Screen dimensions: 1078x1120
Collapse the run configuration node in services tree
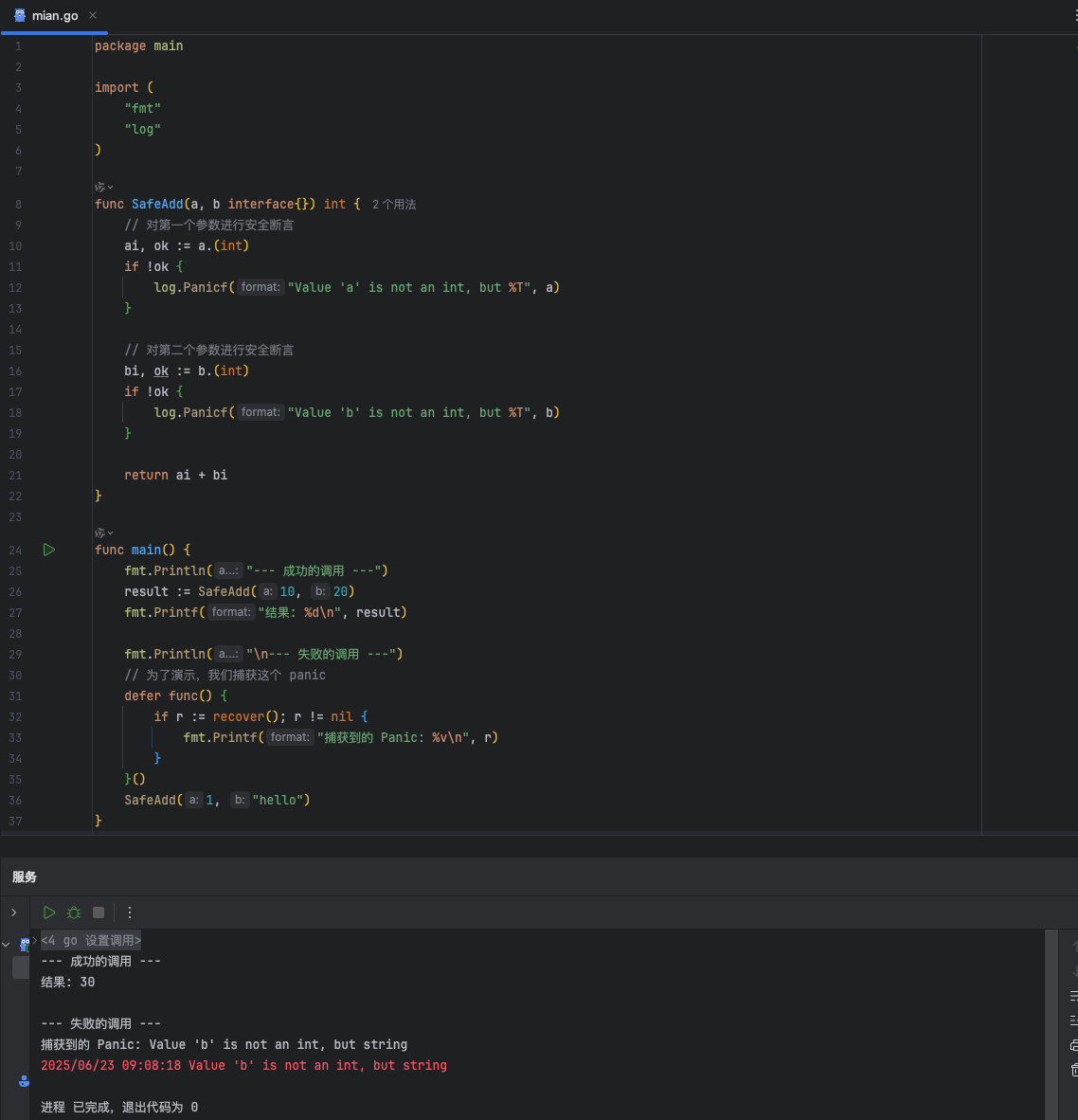6,945
